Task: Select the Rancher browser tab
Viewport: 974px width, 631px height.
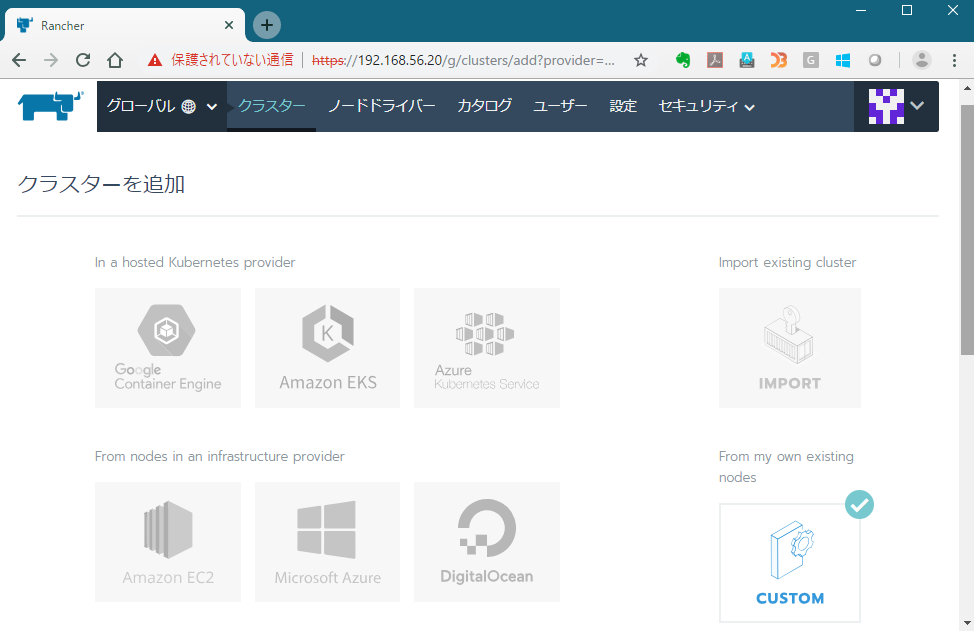Action: tap(124, 25)
